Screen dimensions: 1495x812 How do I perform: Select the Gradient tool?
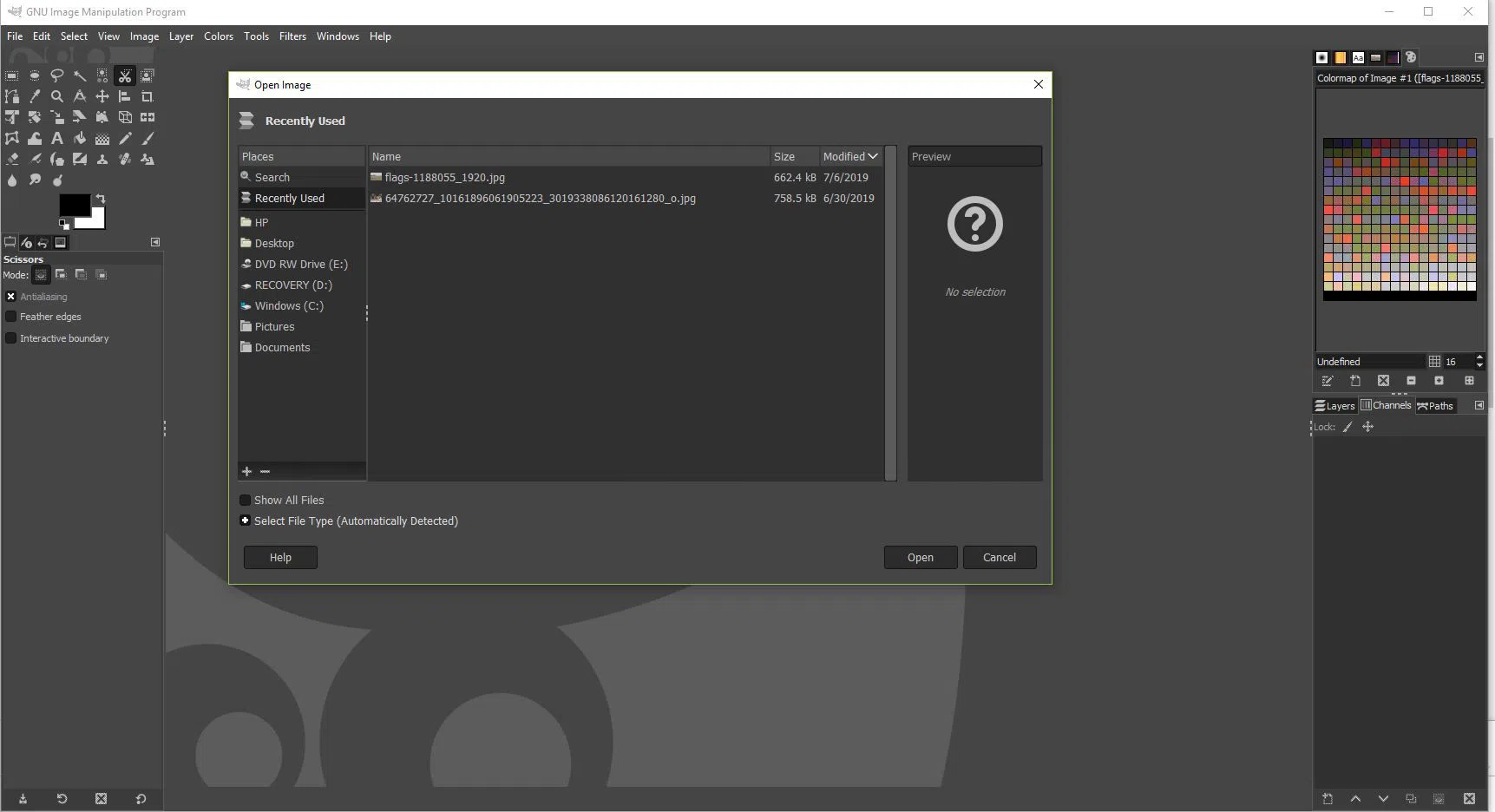pos(102,139)
